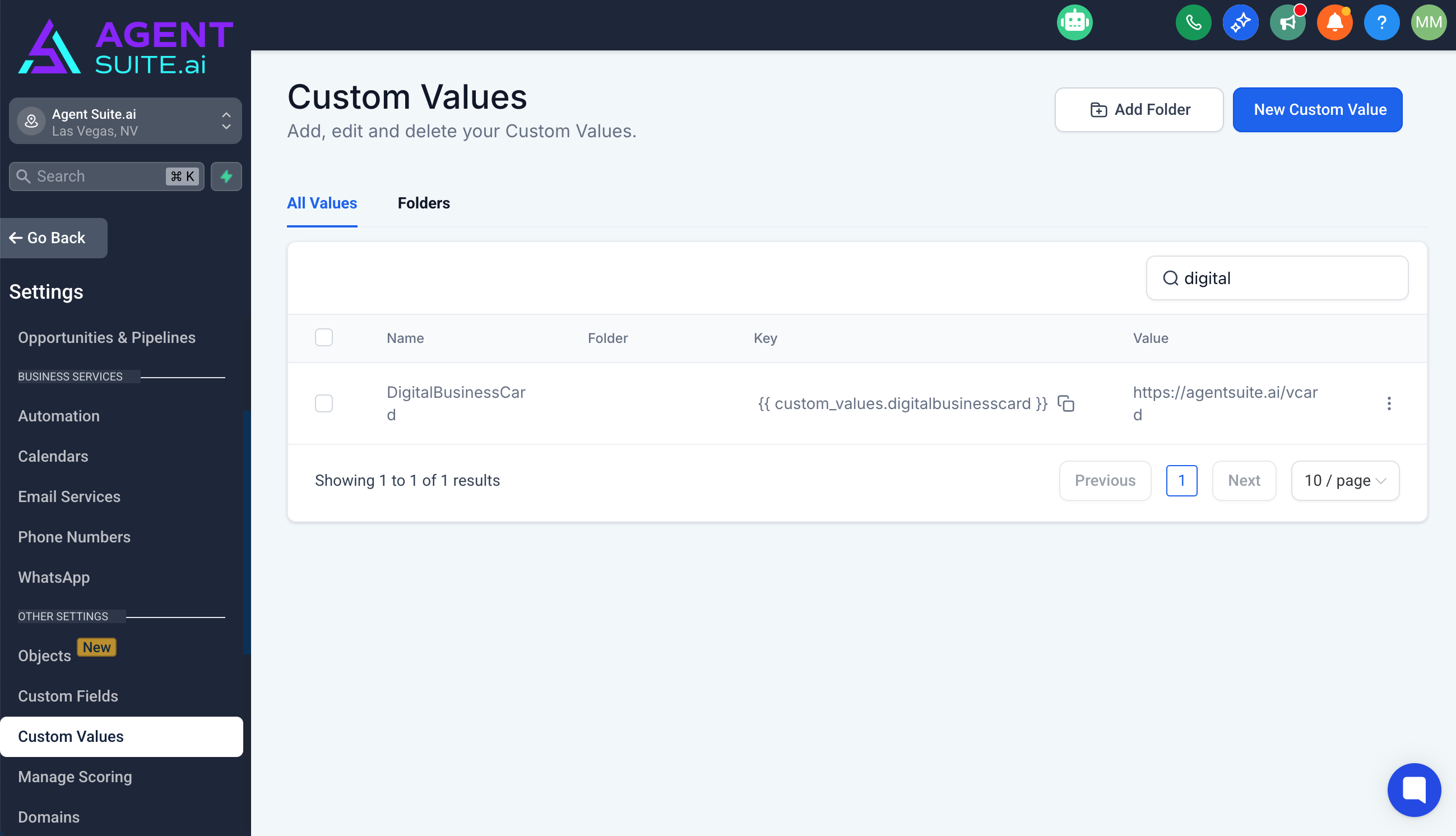This screenshot has height=836, width=1456.
Task: Open the 10 / page dropdown
Action: (1344, 481)
